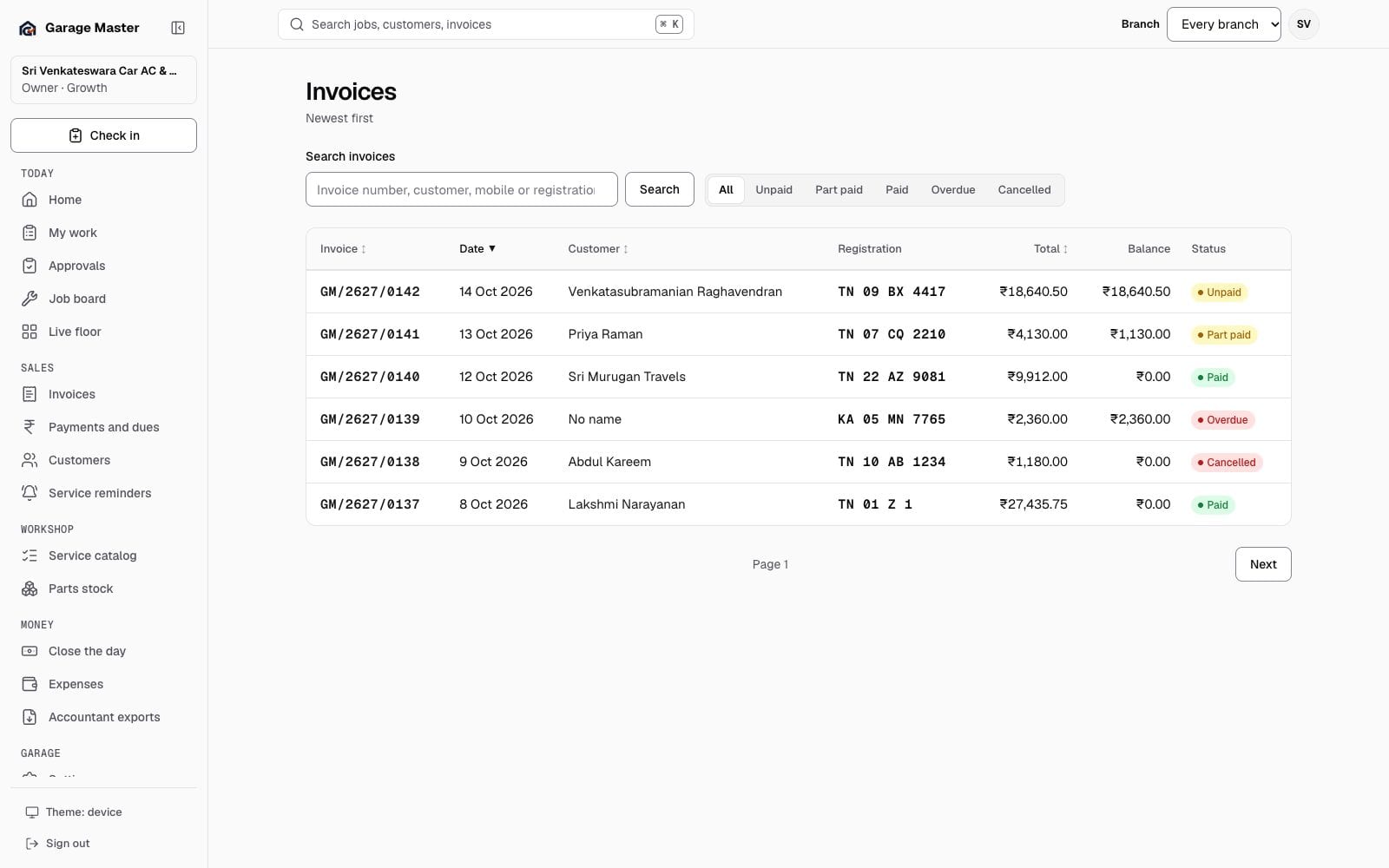Image resolution: width=1389 pixels, height=868 pixels.
Task: Click the Sign out icon
Action: 32,844
